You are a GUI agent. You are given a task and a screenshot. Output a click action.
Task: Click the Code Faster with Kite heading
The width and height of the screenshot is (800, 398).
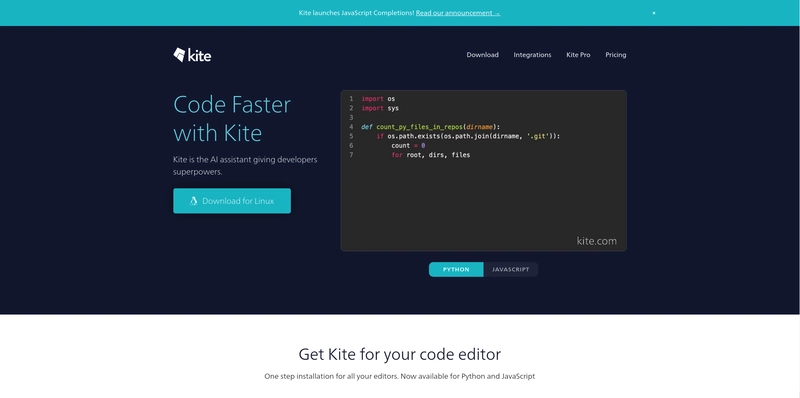click(232, 119)
